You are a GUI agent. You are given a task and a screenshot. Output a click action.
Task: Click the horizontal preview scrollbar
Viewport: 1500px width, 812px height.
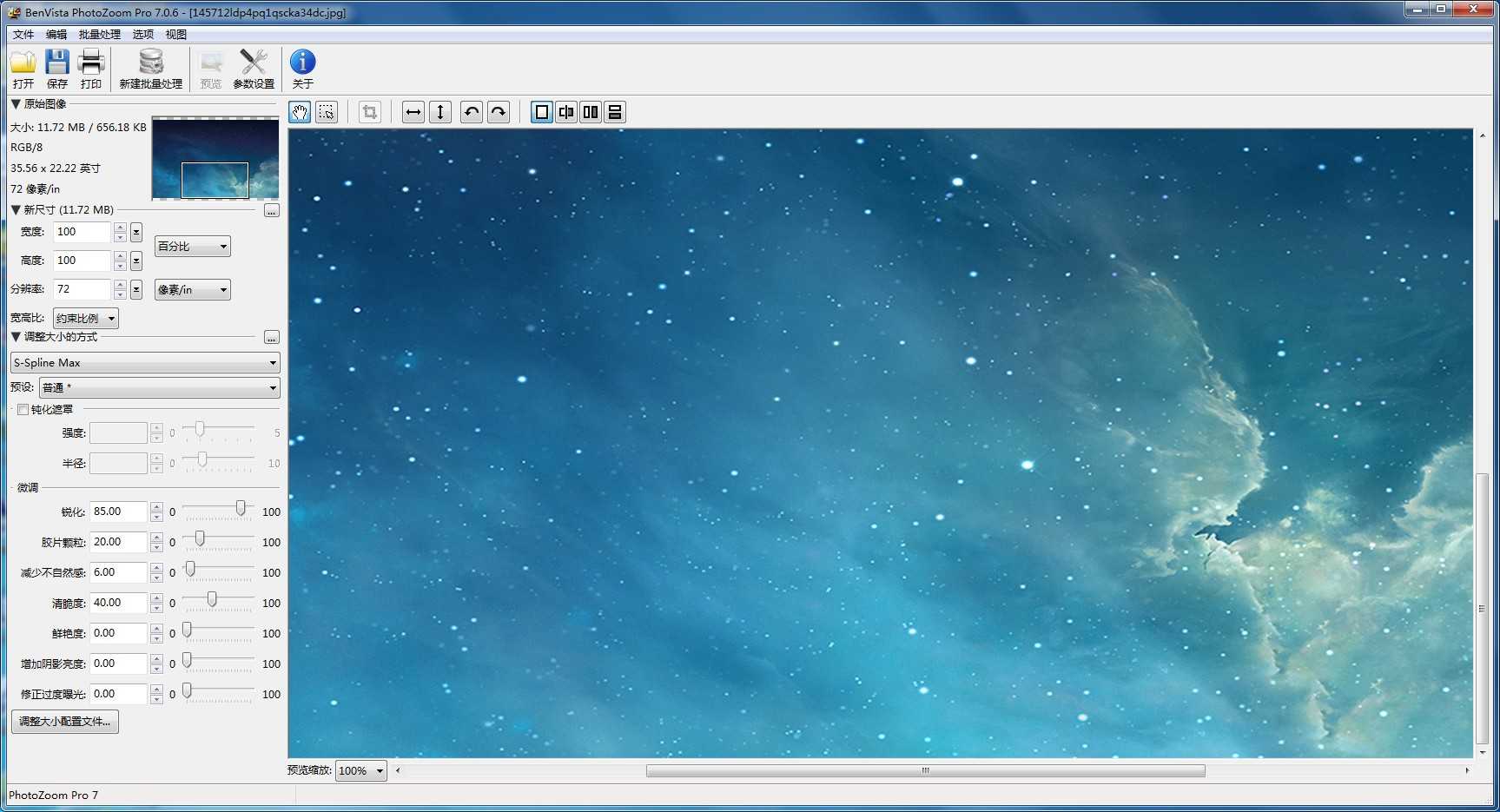925,771
